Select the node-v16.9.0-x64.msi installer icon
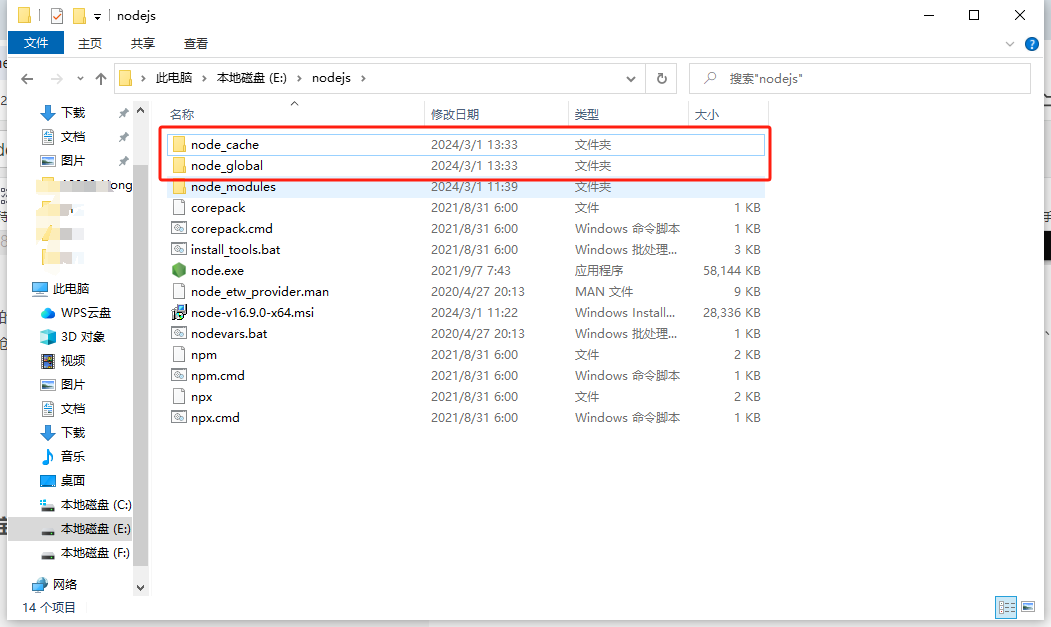Viewport: 1051px width, 627px height. (179, 313)
